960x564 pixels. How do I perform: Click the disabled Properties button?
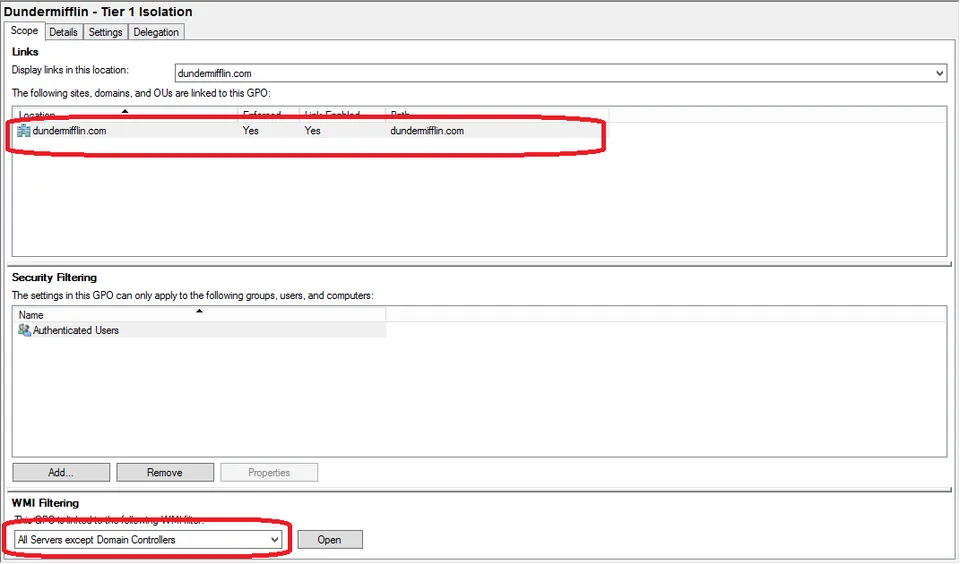269,472
